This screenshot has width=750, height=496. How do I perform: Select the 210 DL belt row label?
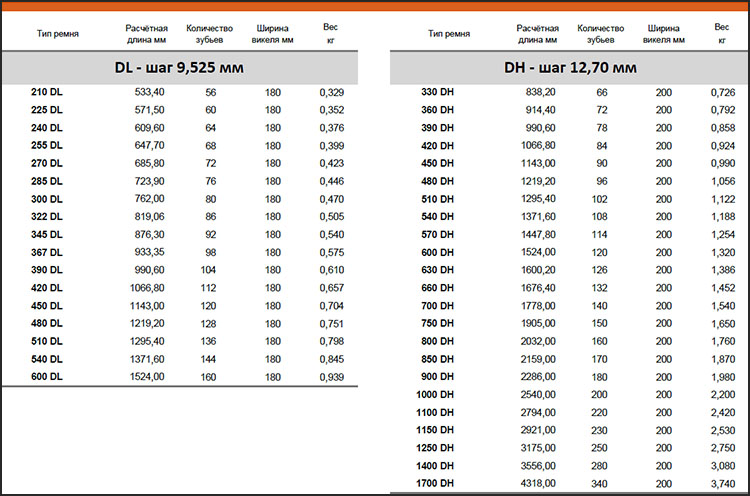[46, 92]
